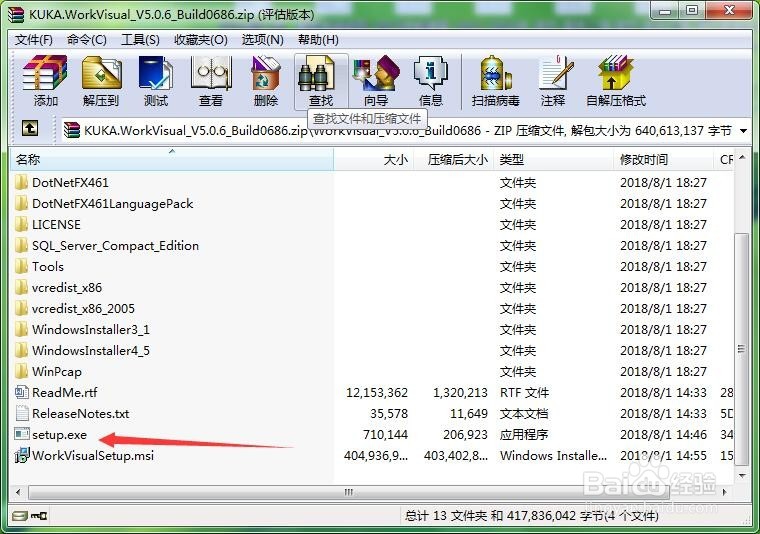Select the WindowsInstaller4_5 folder name

[x=91, y=350]
